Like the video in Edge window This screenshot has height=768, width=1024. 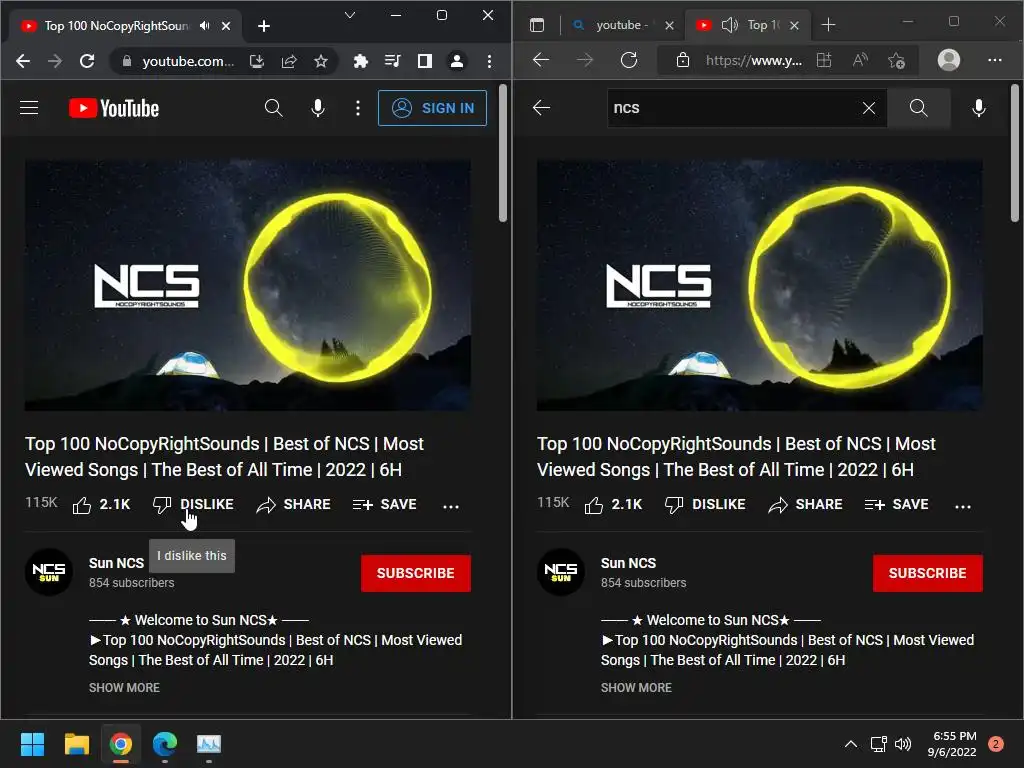613,504
